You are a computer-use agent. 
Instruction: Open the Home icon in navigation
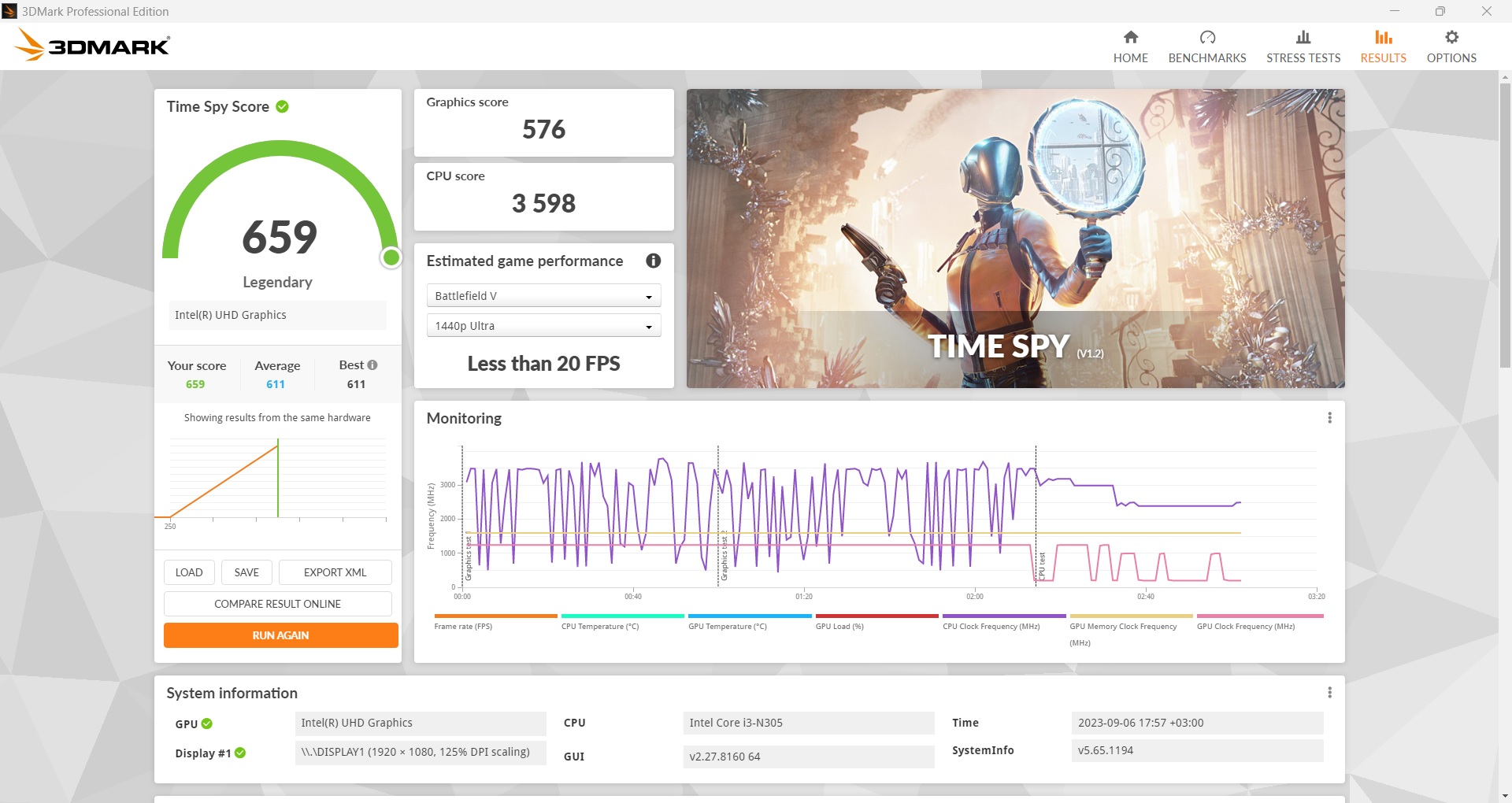click(1130, 38)
